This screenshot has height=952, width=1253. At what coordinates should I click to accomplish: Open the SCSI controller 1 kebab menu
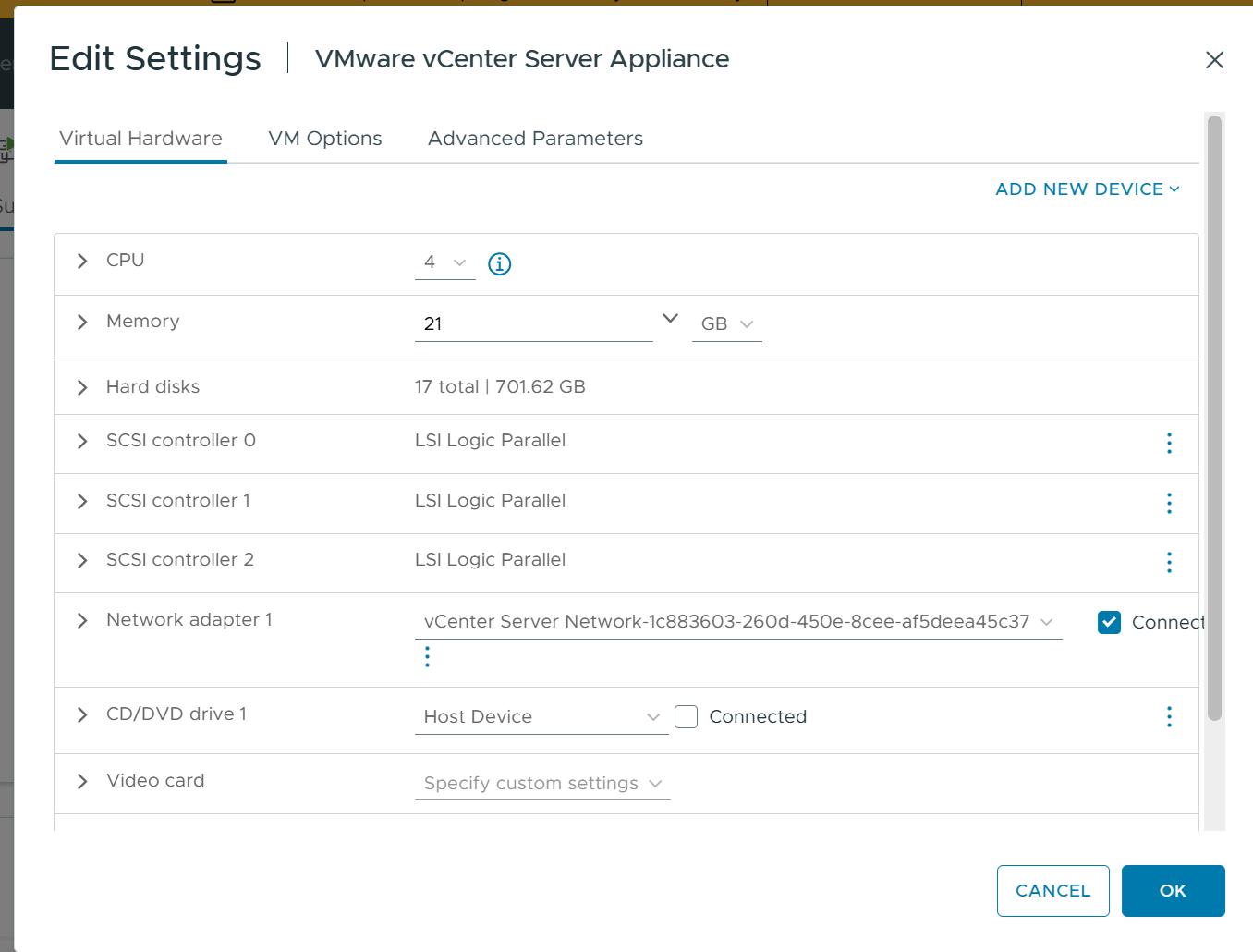(x=1168, y=503)
